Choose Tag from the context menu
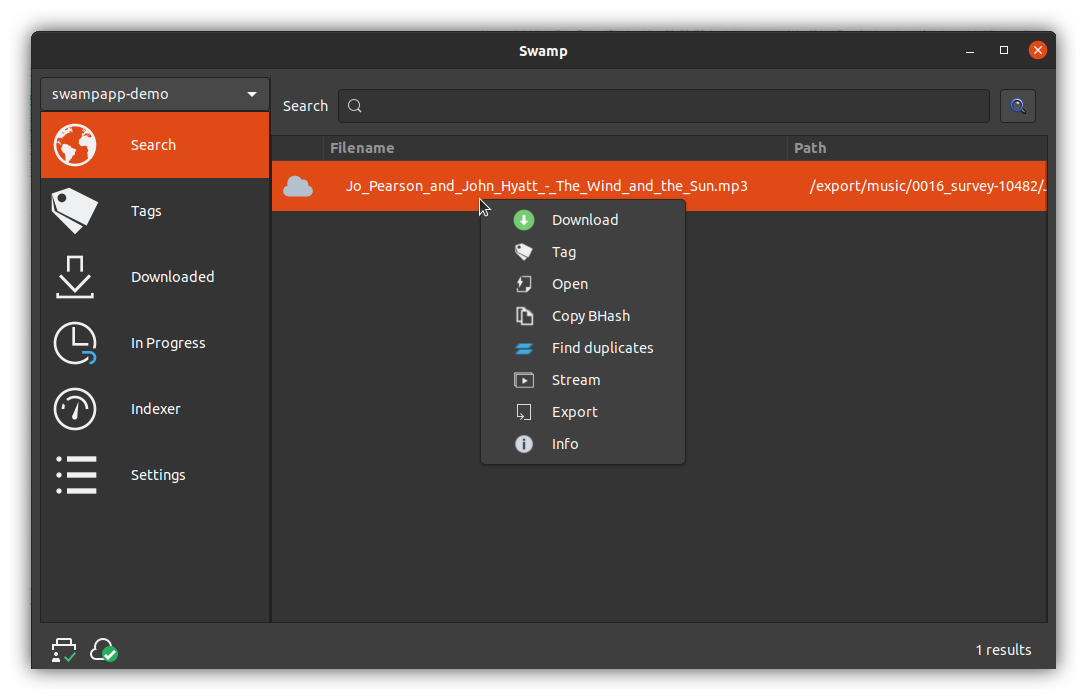 coord(583,252)
